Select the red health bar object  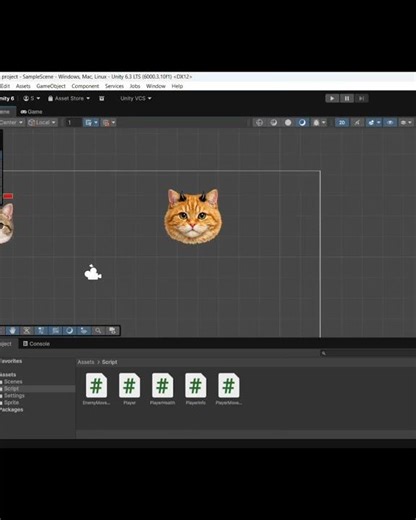[8, 196]
